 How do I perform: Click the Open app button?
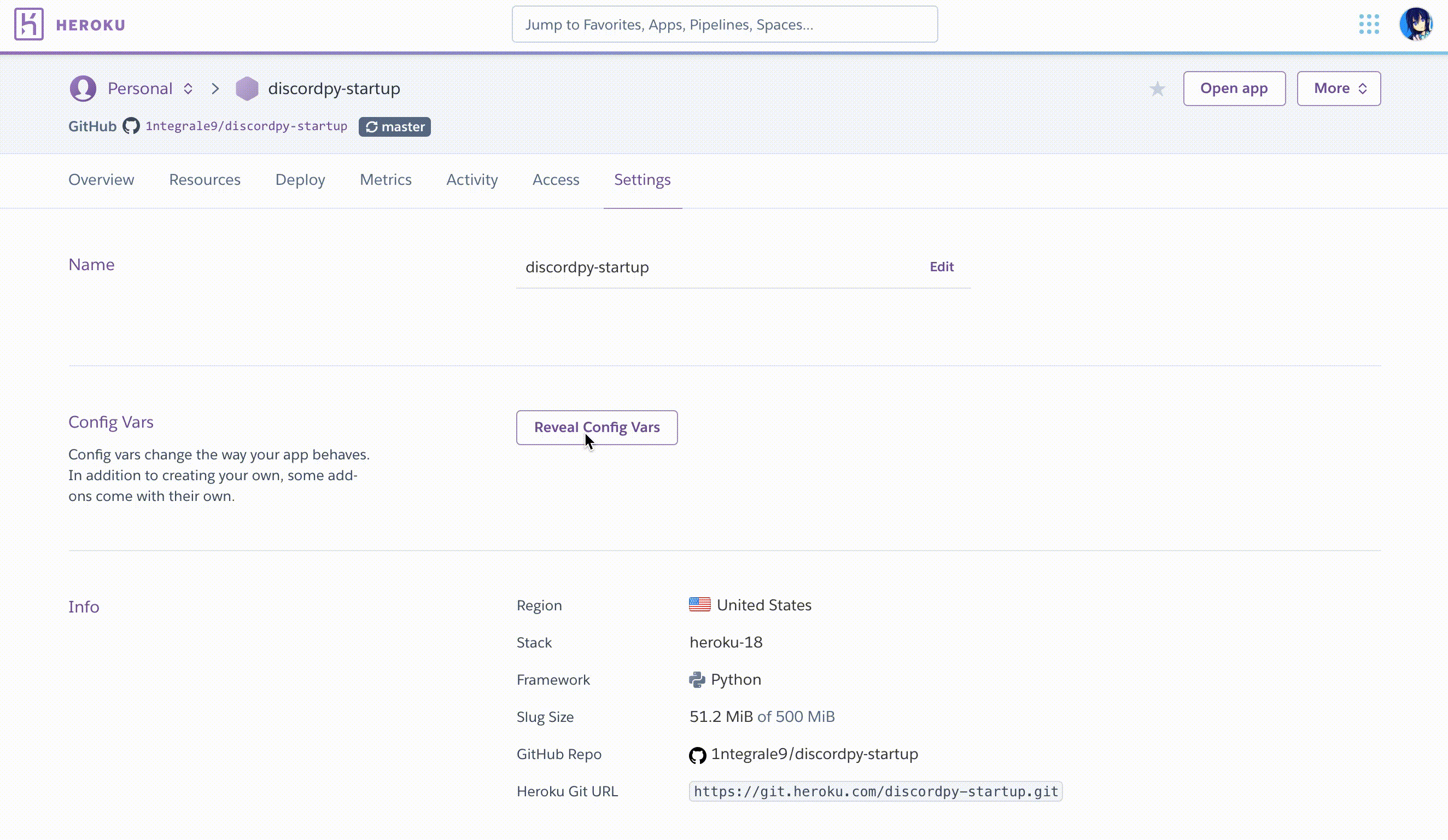click(x=1234, y=88)
